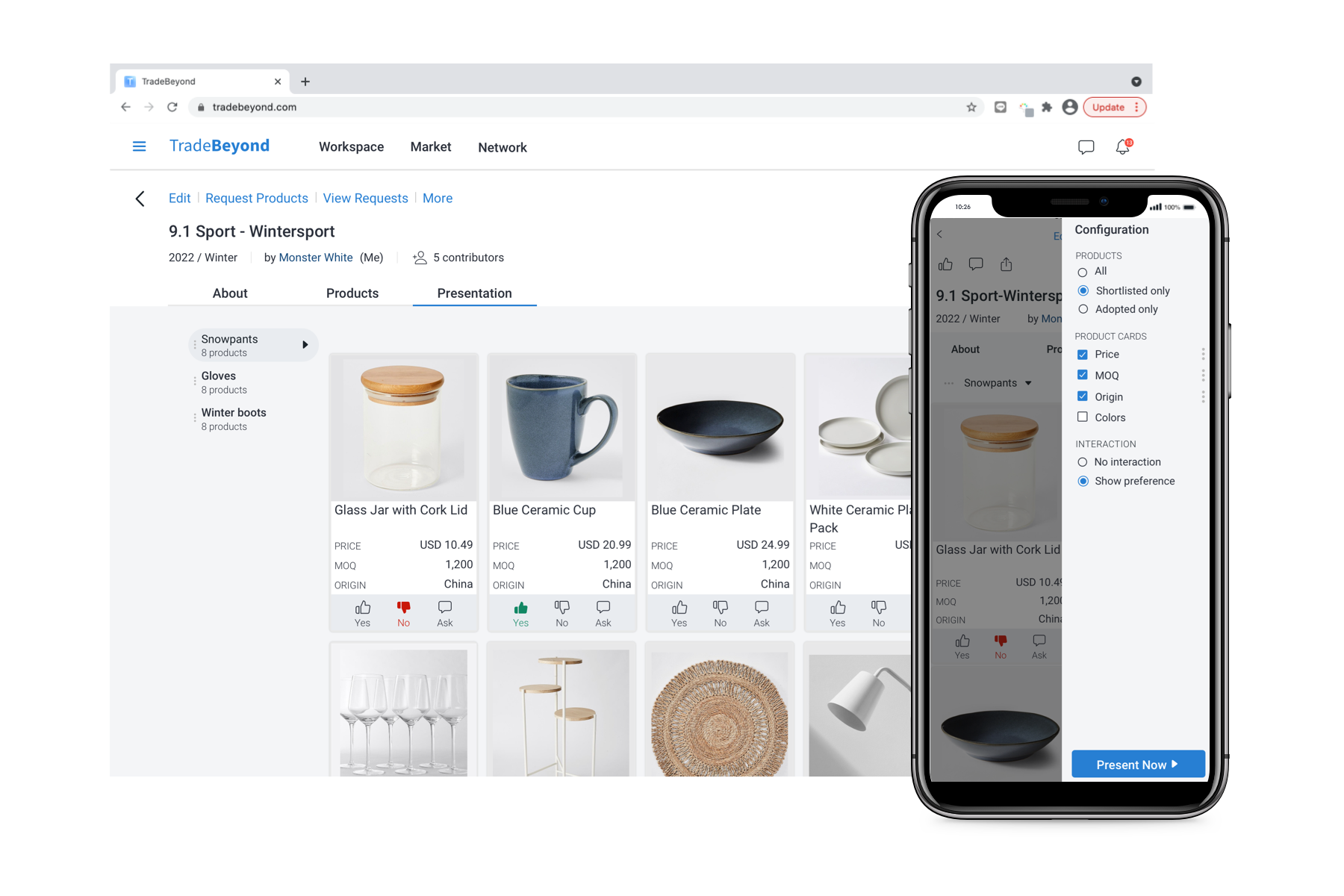Open browser tab search dropdown arrow
The image size is (1344, 896).
[x=1136, y=81]
